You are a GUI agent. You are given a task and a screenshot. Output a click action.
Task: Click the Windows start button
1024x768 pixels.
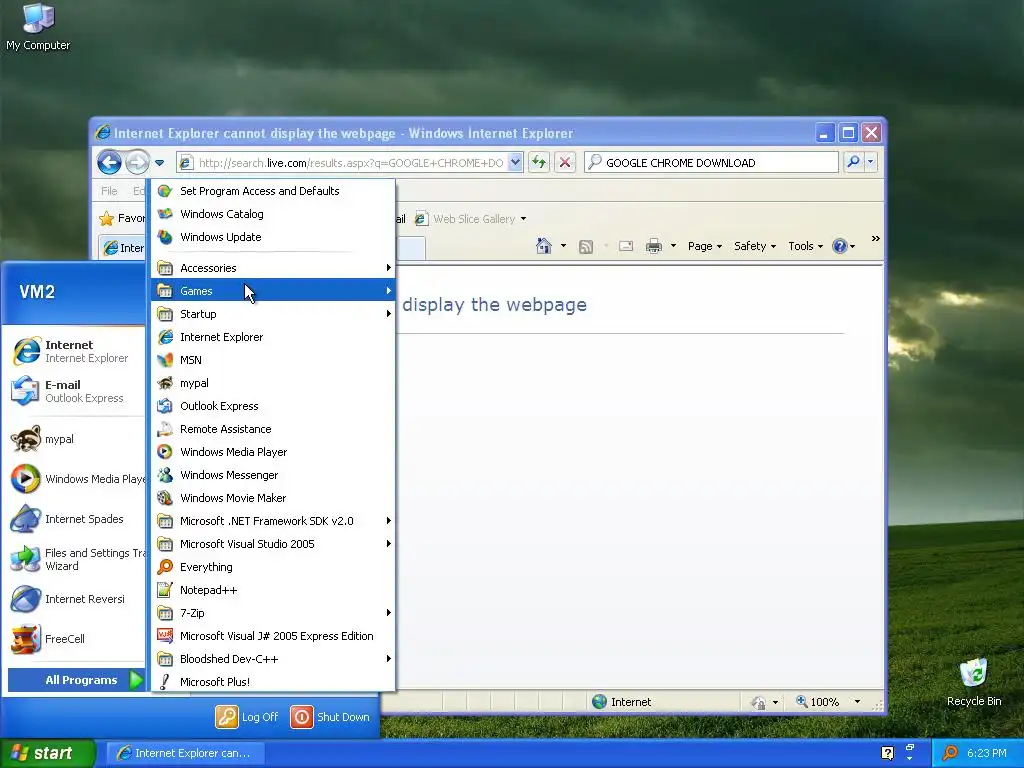tap(48, 753)
